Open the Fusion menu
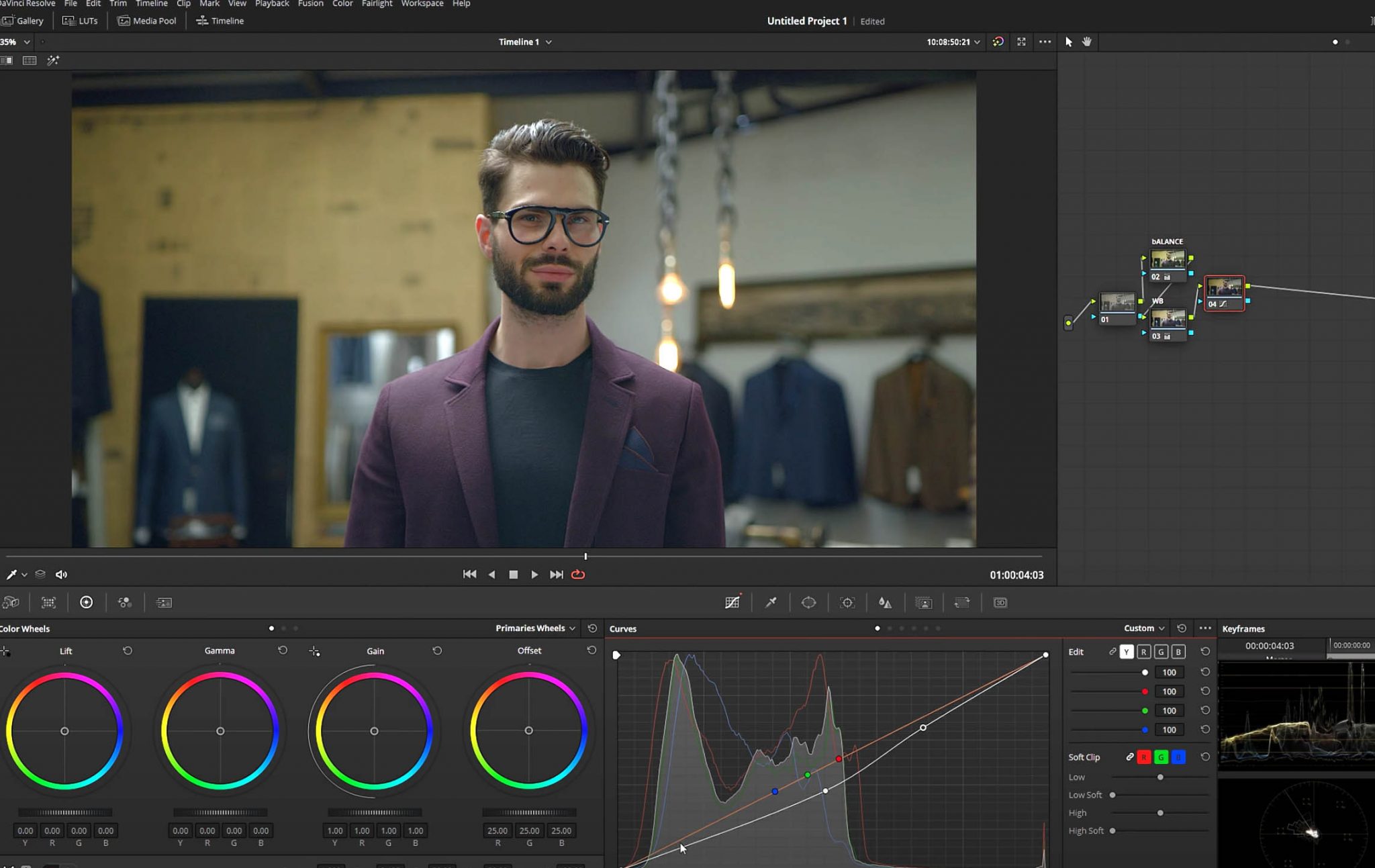Viewport: 1375px width, 868px height. (310, 4)
